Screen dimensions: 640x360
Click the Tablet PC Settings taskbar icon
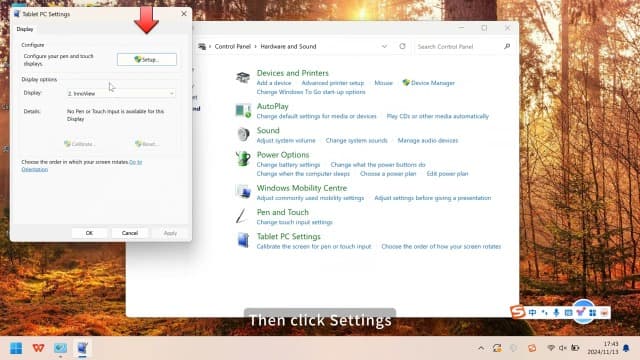tap(82, 348)
